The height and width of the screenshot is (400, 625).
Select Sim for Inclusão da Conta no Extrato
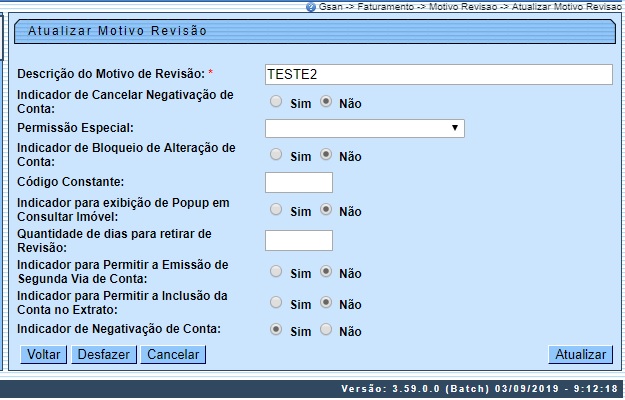tap(276, 302)
